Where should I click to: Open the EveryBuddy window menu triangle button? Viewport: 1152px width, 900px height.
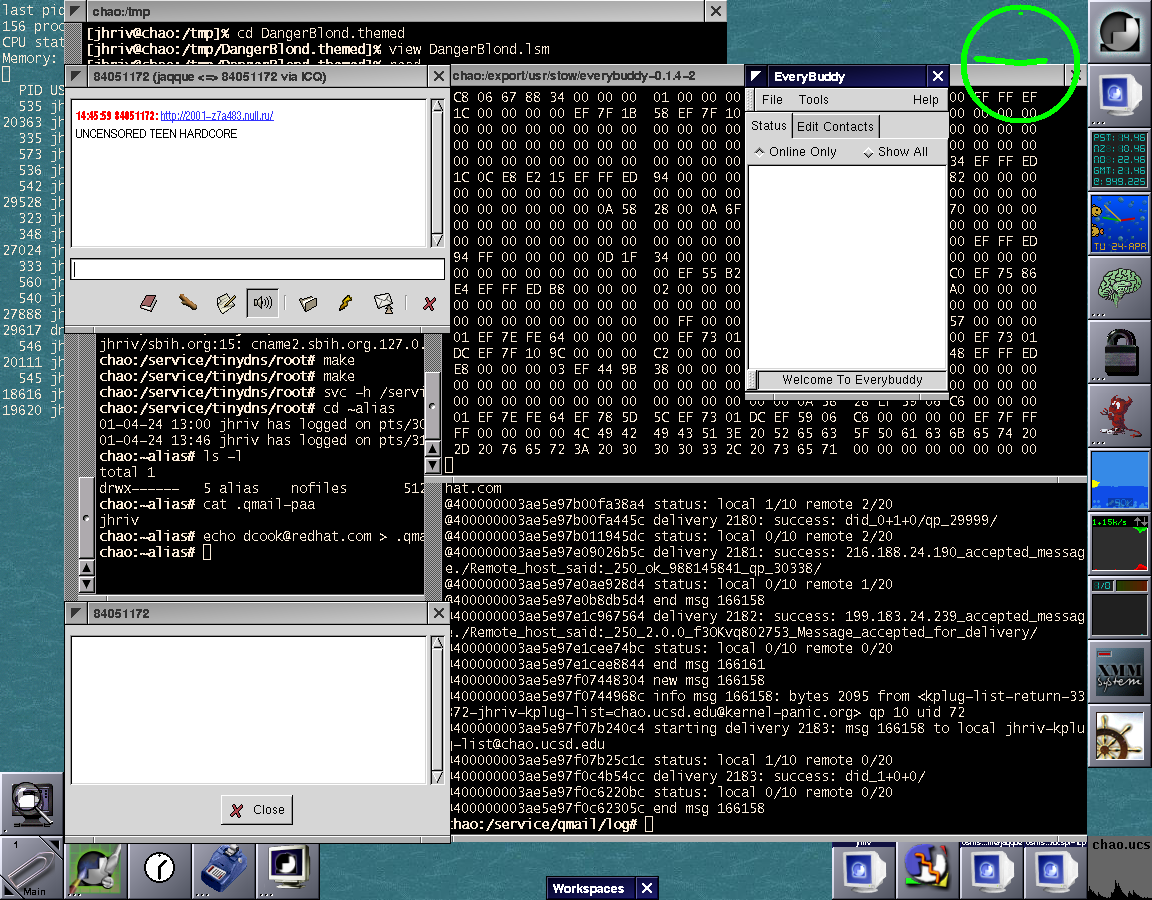[x=757, y=77]
